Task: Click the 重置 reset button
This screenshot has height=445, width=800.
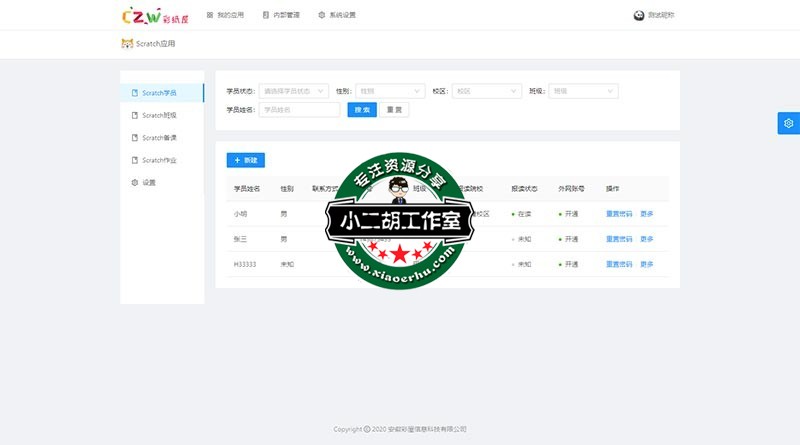Action: [394, 110]
